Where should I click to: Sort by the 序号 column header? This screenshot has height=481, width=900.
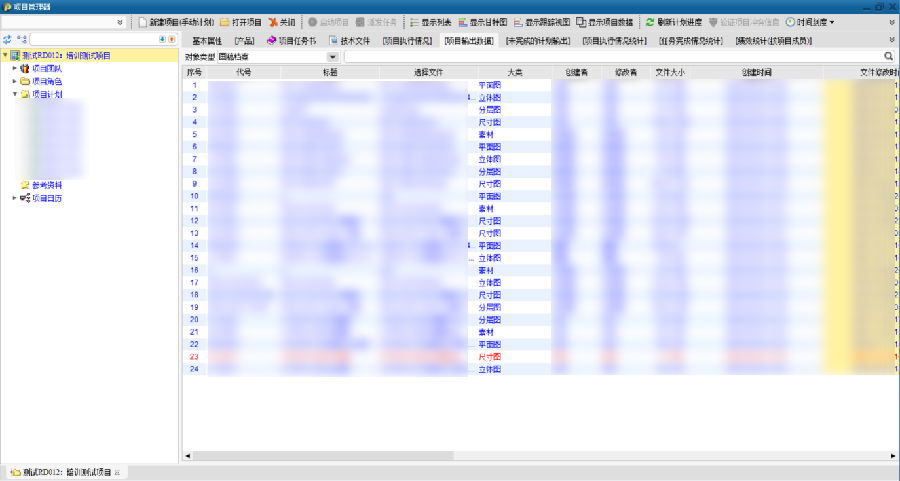(x=195, y=72)
